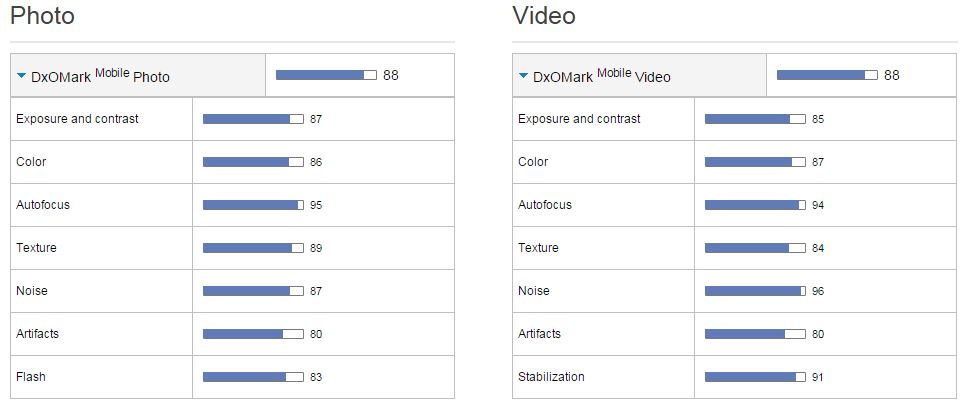Click the Video section heading
This screenshot has height=403, width=963.
544,16
